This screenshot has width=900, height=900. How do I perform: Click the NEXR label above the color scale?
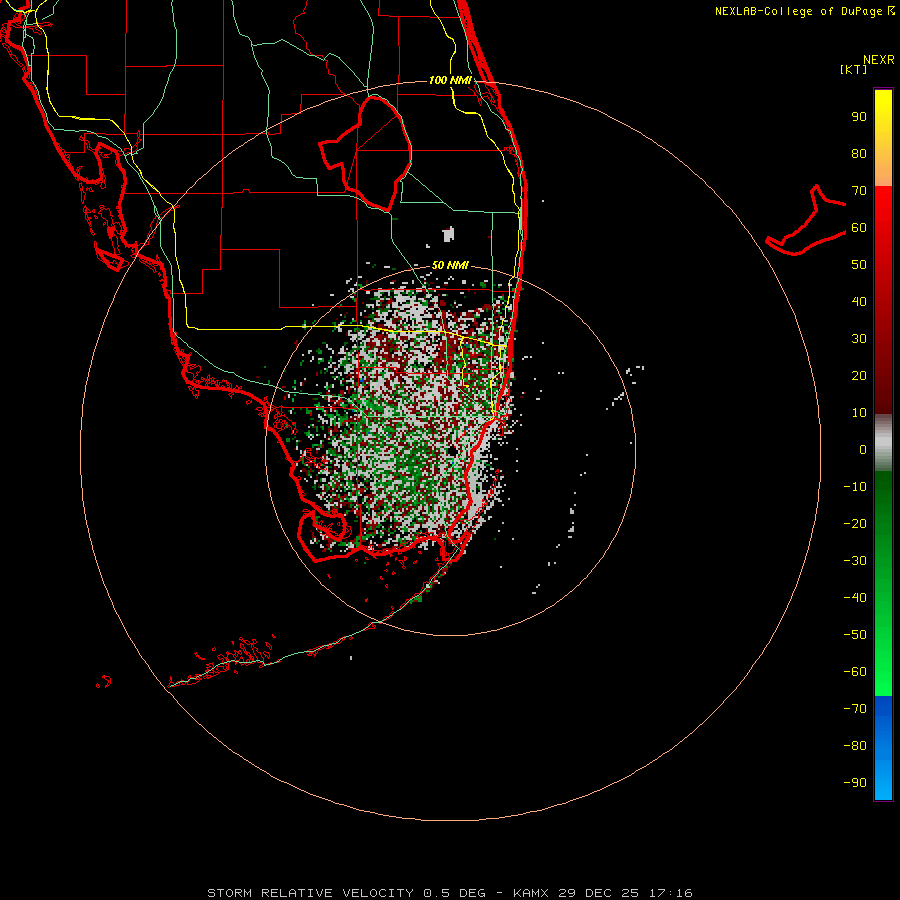click(x=879, y=60)
